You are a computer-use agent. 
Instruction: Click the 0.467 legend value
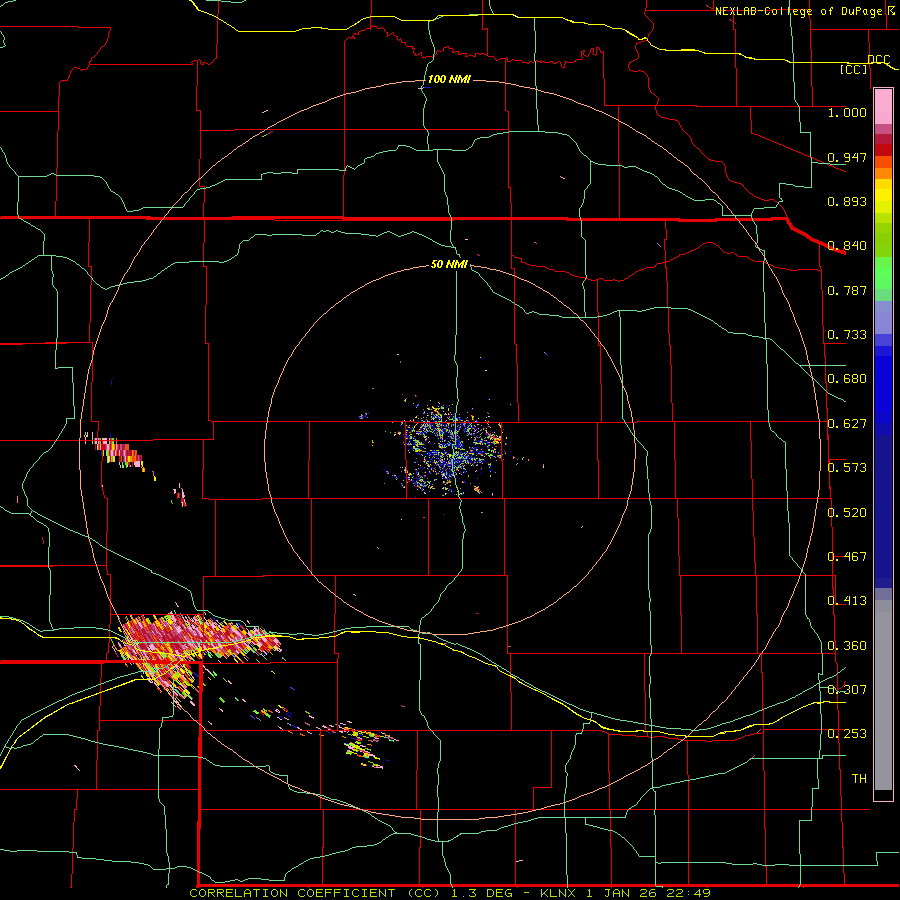(x=847, y=557)
